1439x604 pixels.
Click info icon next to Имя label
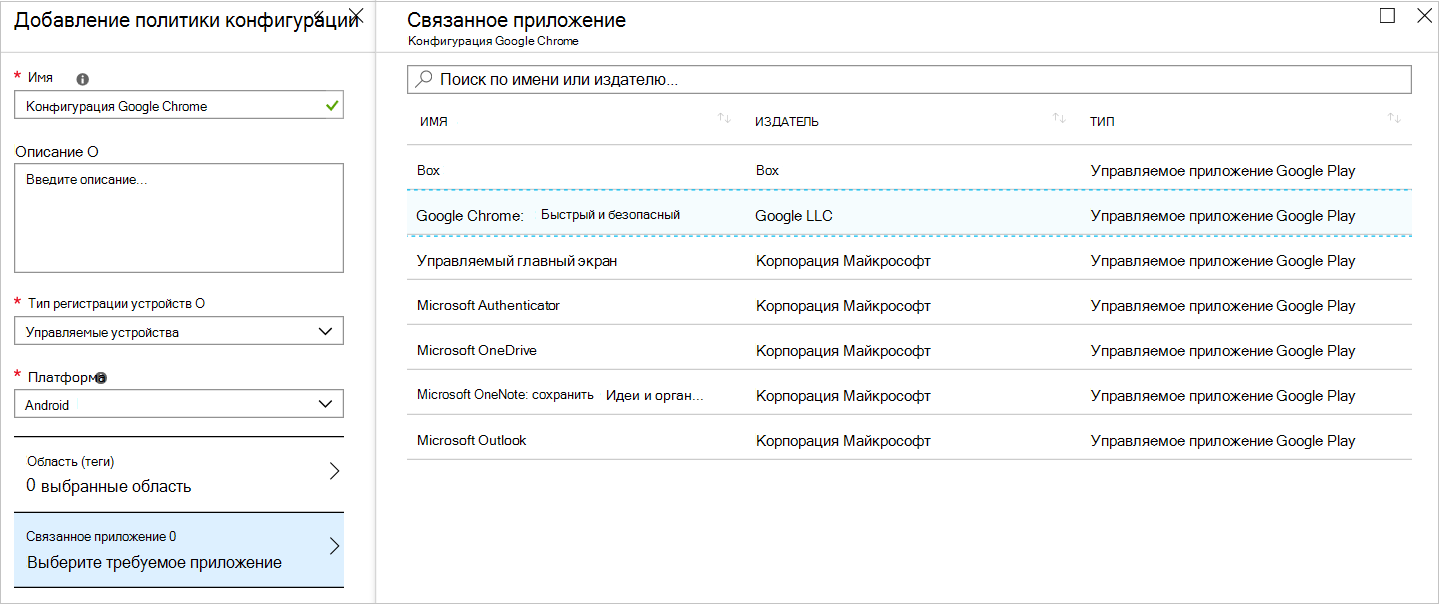pos(83,79)
